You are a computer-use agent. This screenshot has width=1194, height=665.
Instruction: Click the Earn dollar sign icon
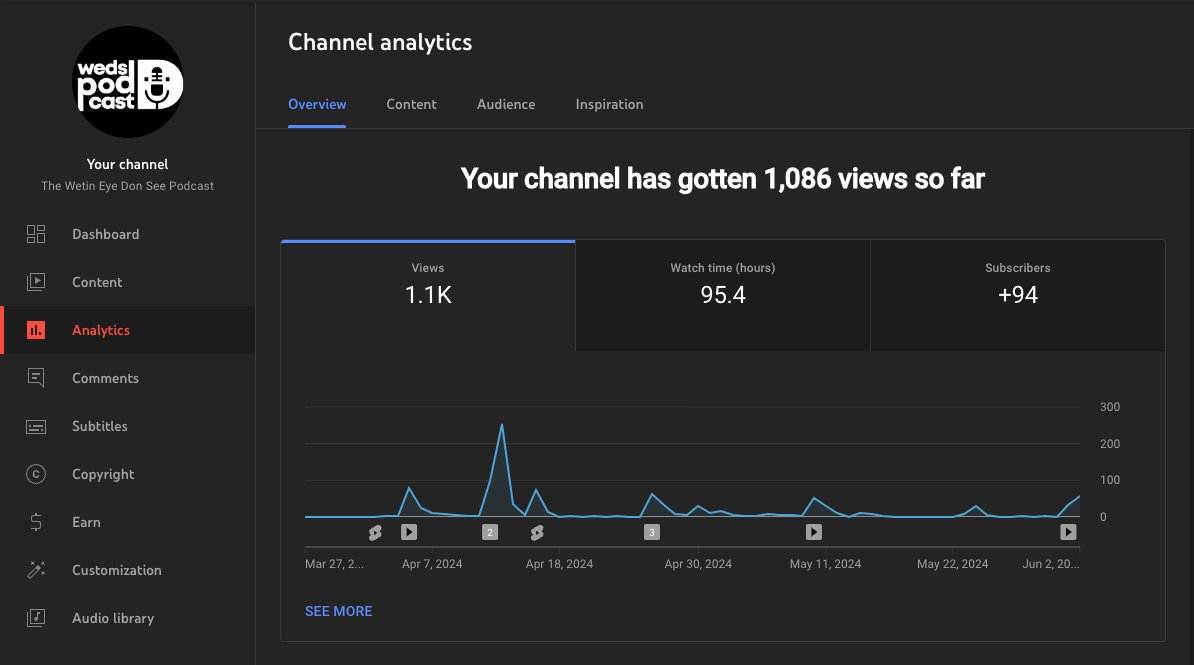pyautogui.click(x=36, y=522)
